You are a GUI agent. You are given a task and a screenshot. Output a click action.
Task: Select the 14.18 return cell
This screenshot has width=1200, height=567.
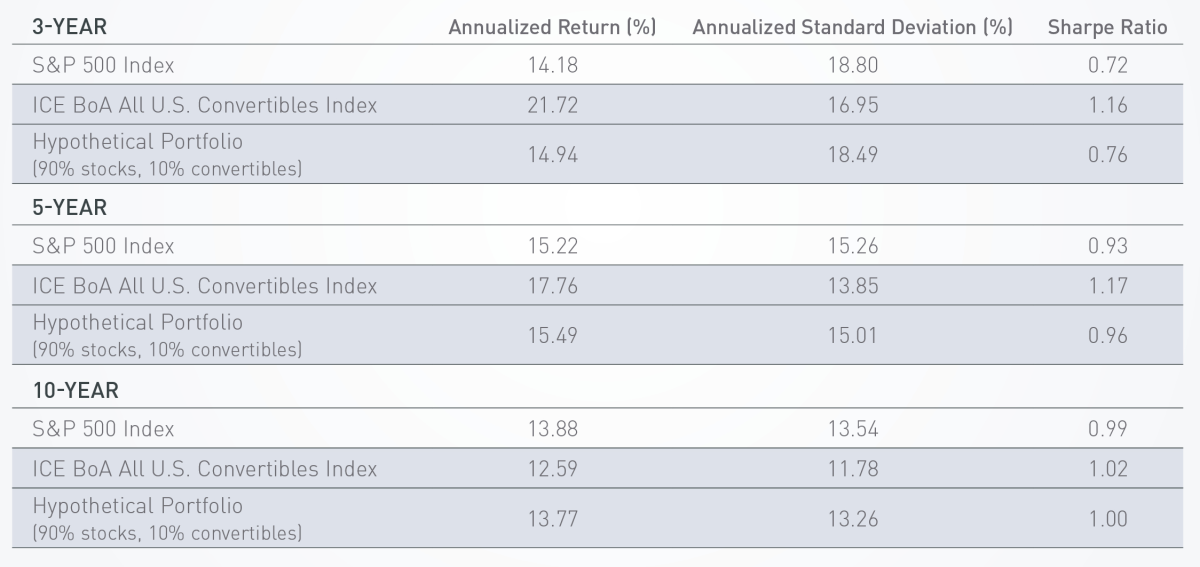[x=552, y=66]
